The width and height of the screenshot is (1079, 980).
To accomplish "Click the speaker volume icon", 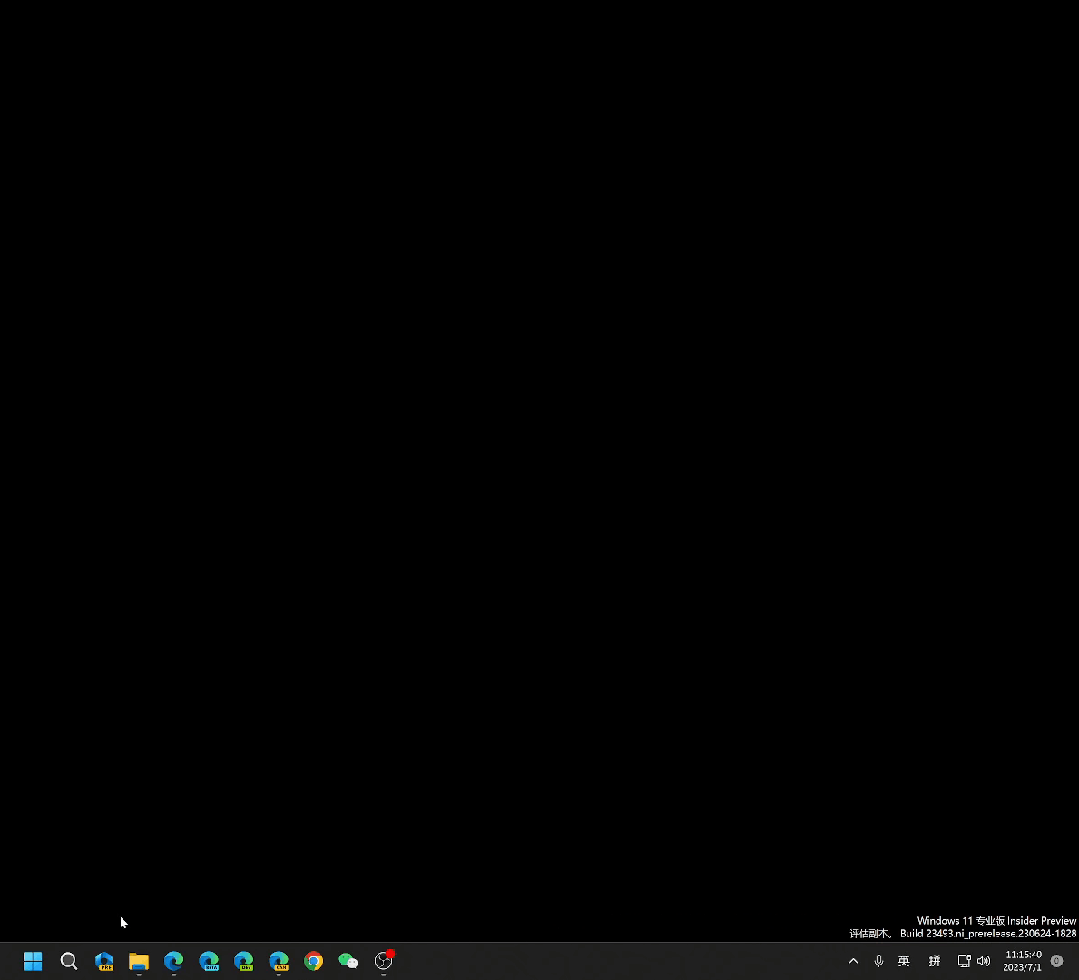I will tap(984, 961).
